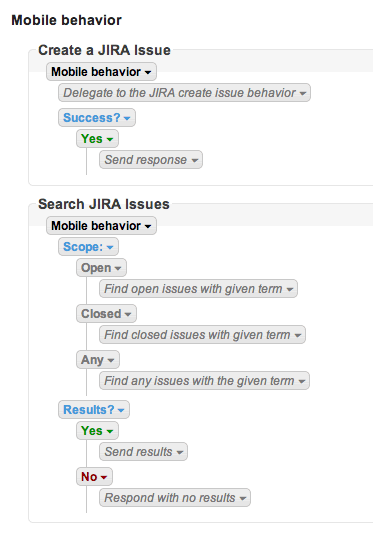Select the Open scope option

(101, 268)
